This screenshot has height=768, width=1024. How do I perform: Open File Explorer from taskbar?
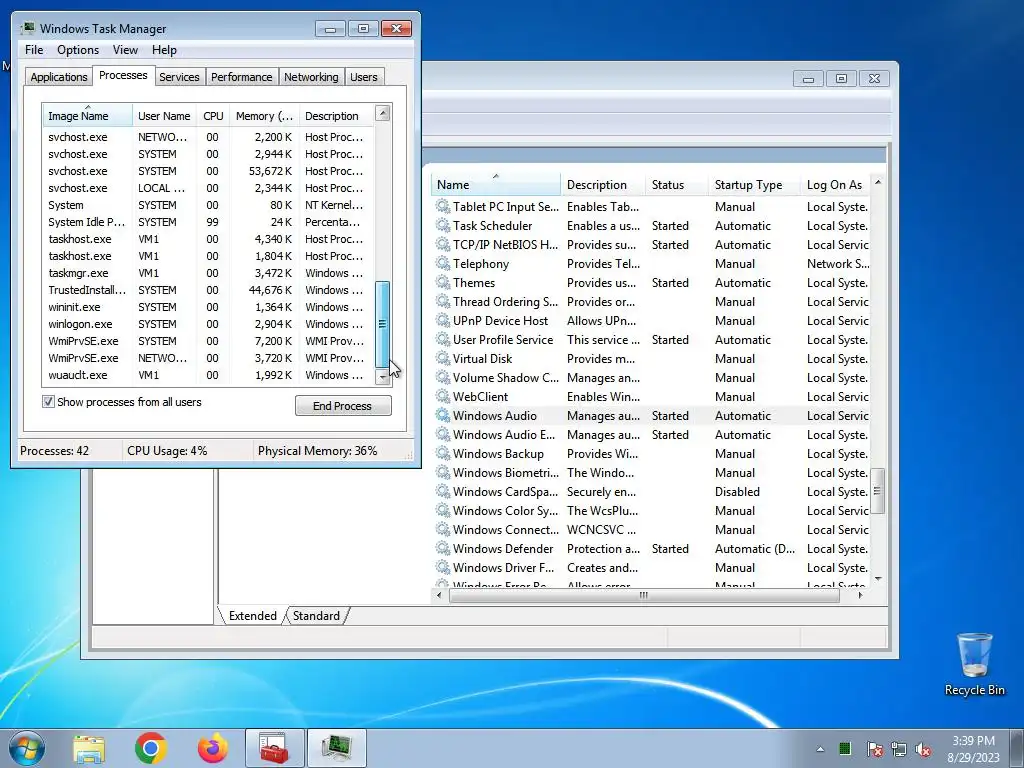(x=88, y=748)
